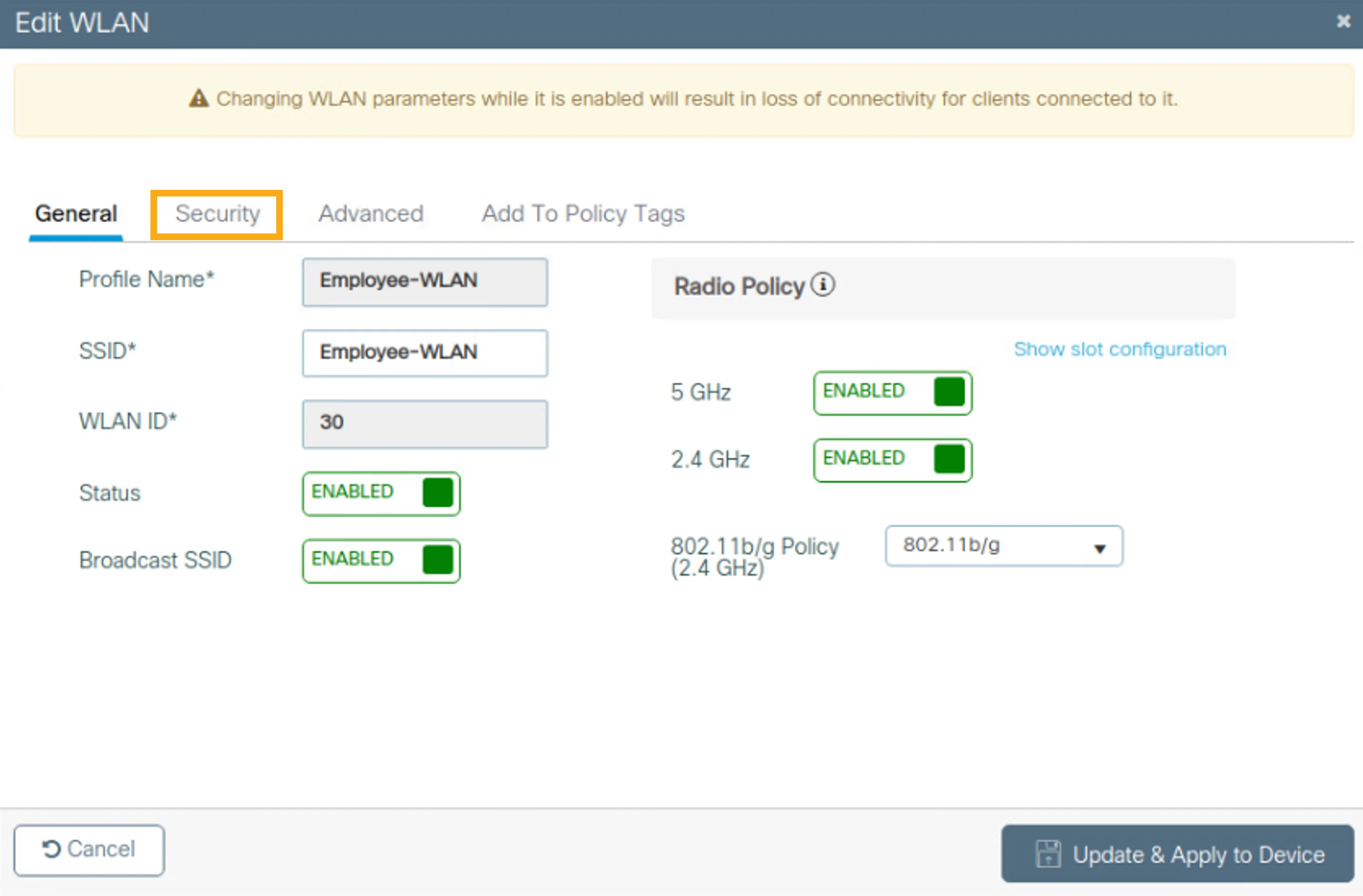Click the Radio Policy info icon
The height and width of the screenshot is (896, 1363).
click(x=823, y=285)
